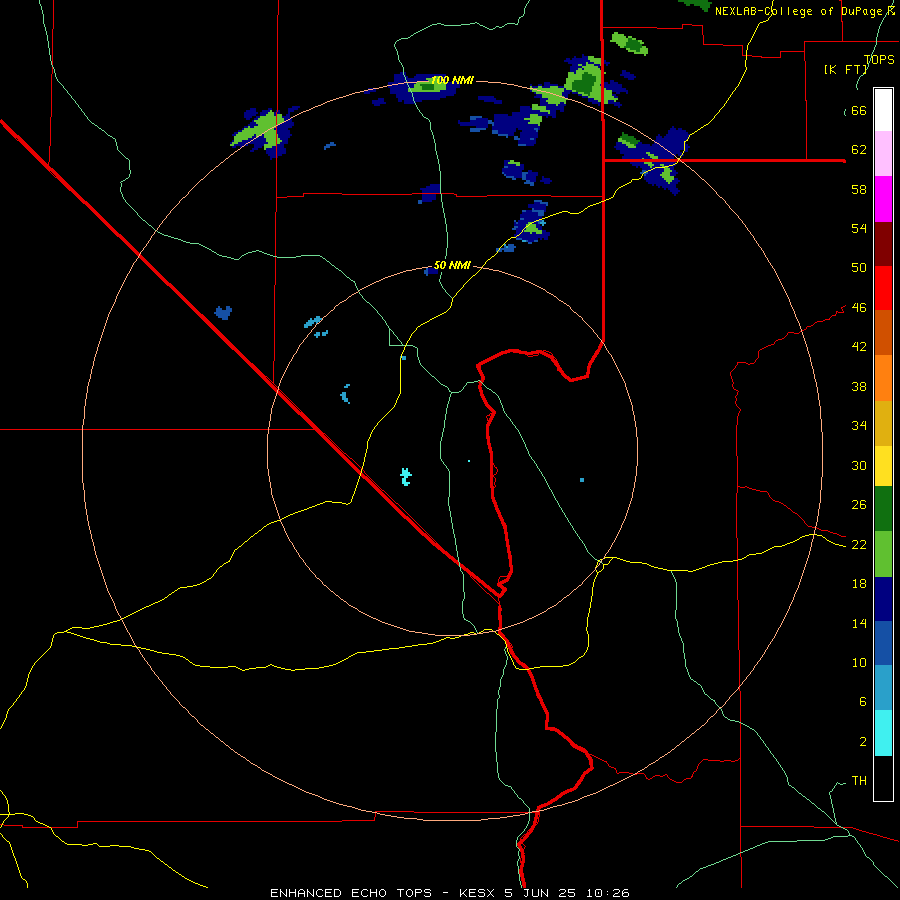Click the '30' legend value
Image resolution: width=900 pixels, height=900 pixels.
[x=859, y=465]
